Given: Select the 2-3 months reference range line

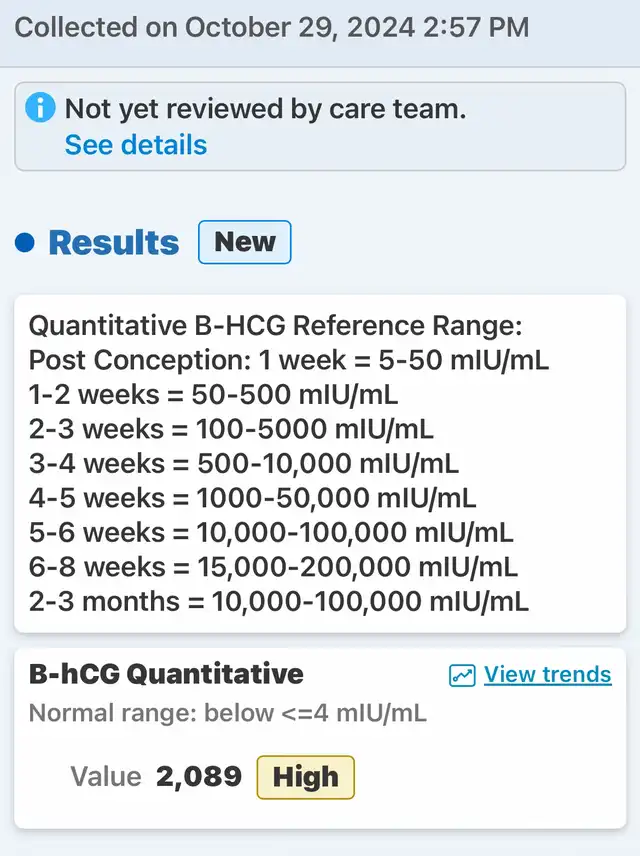Looking at the screenshot, I should [x=278, y=601].
